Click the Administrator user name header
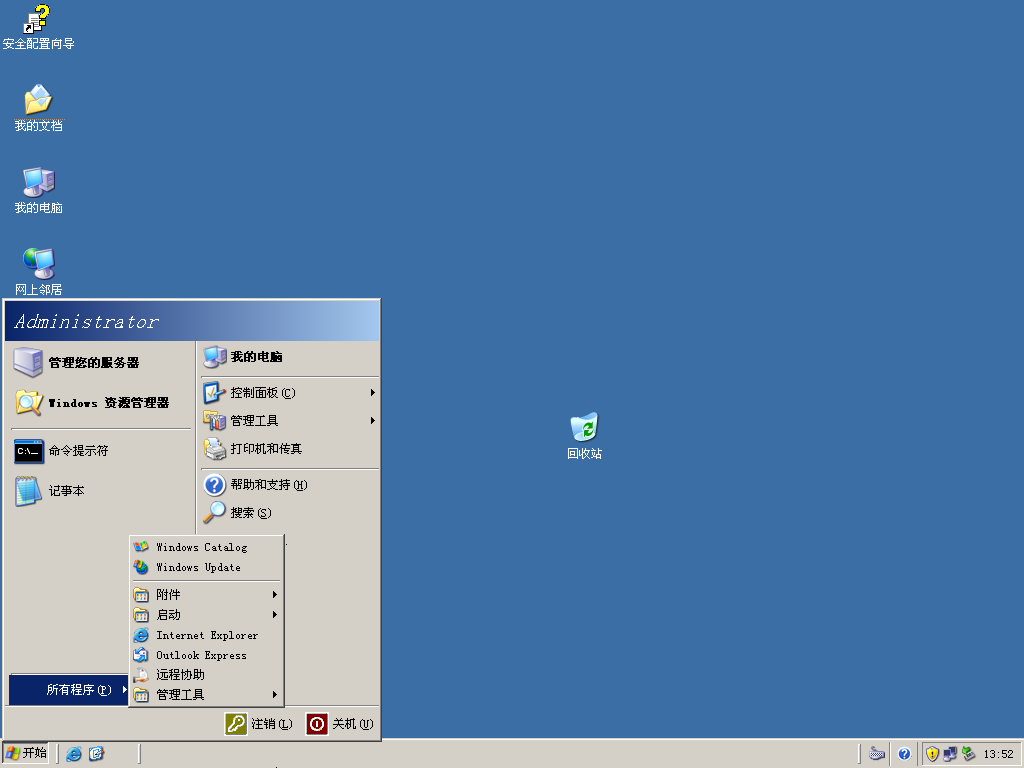1024x768 pixels. 87,321
